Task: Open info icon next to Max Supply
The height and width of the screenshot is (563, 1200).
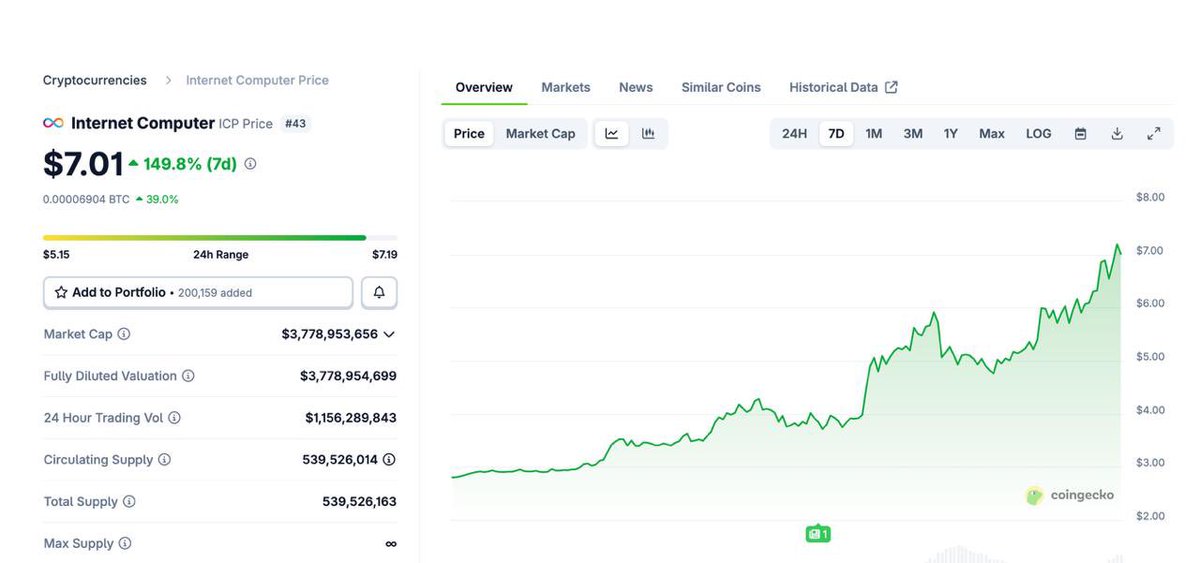Action: pyautogui.click(x=125, y=544)
